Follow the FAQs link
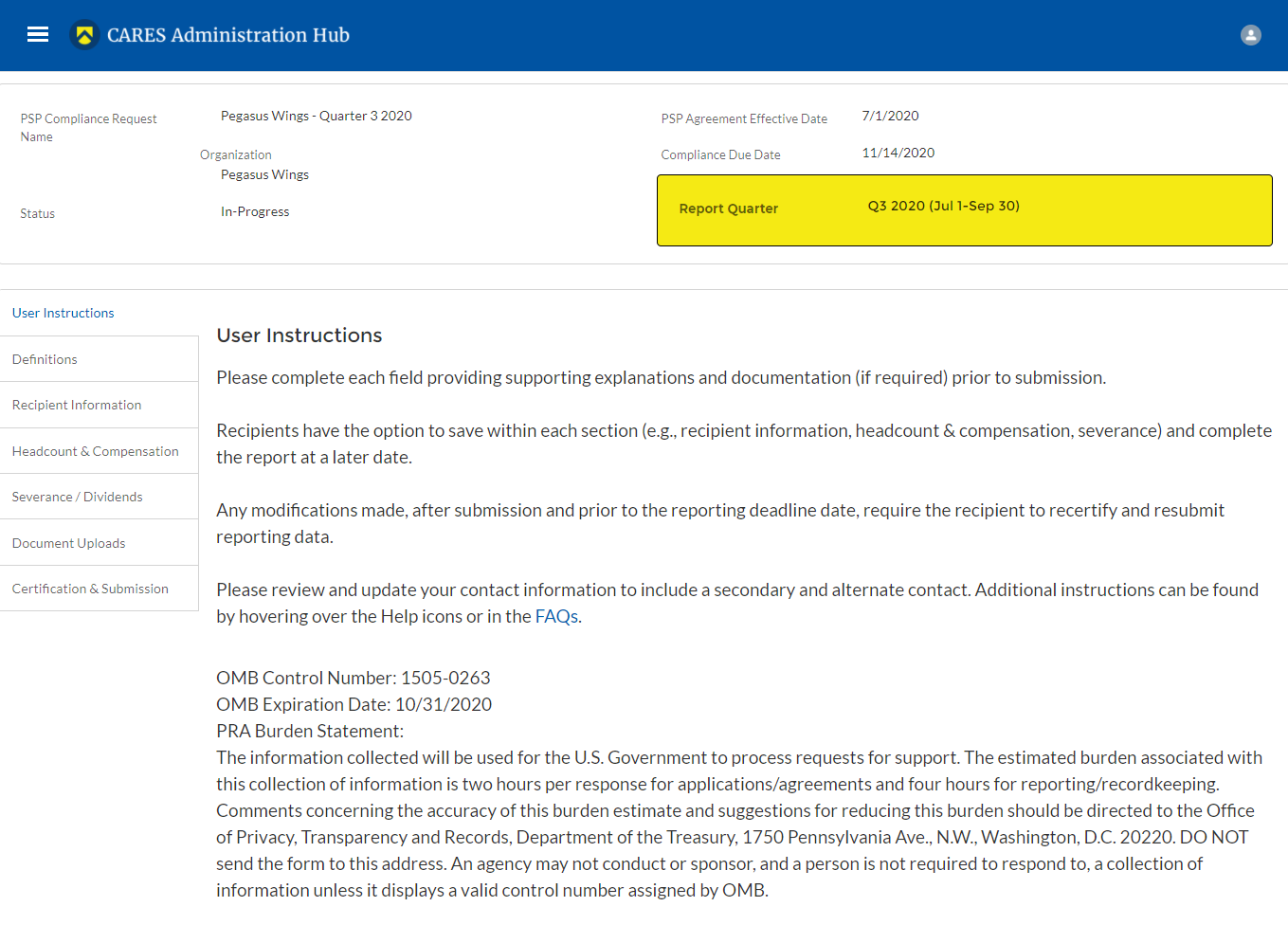1288x943 pixels. pos(556,616)
